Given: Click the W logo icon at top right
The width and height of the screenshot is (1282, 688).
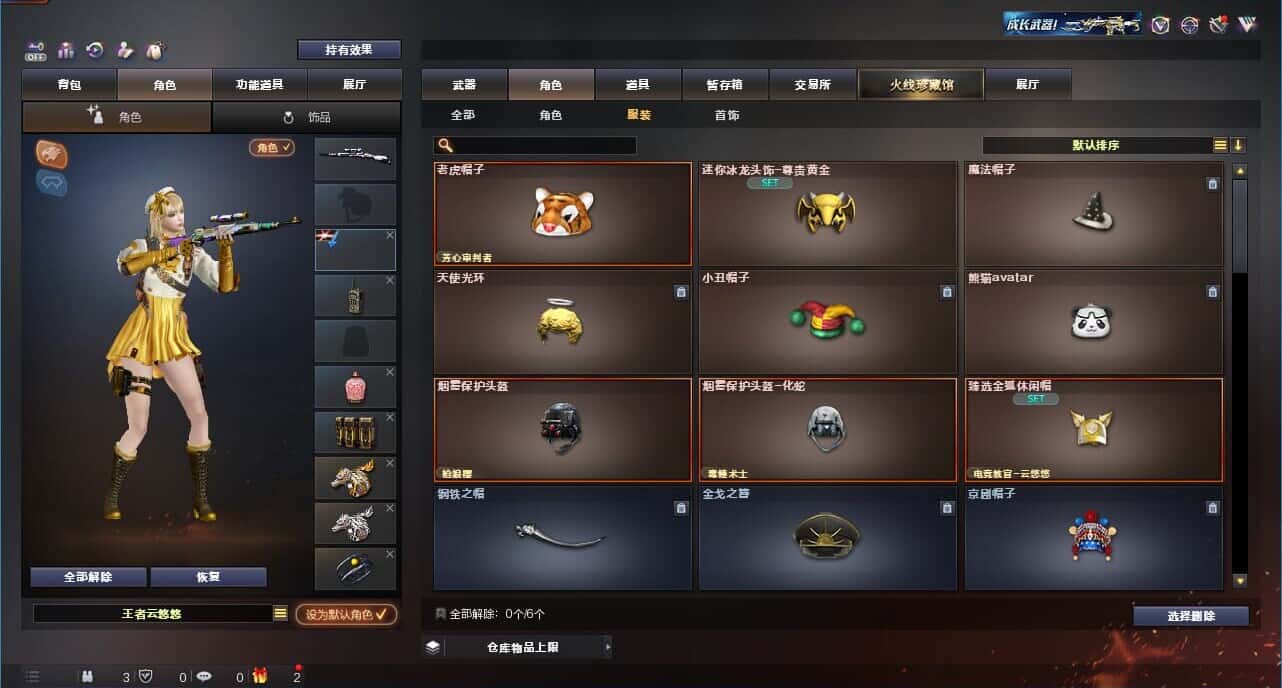Looking at the screenshot, I should [x=1246, y=25].
